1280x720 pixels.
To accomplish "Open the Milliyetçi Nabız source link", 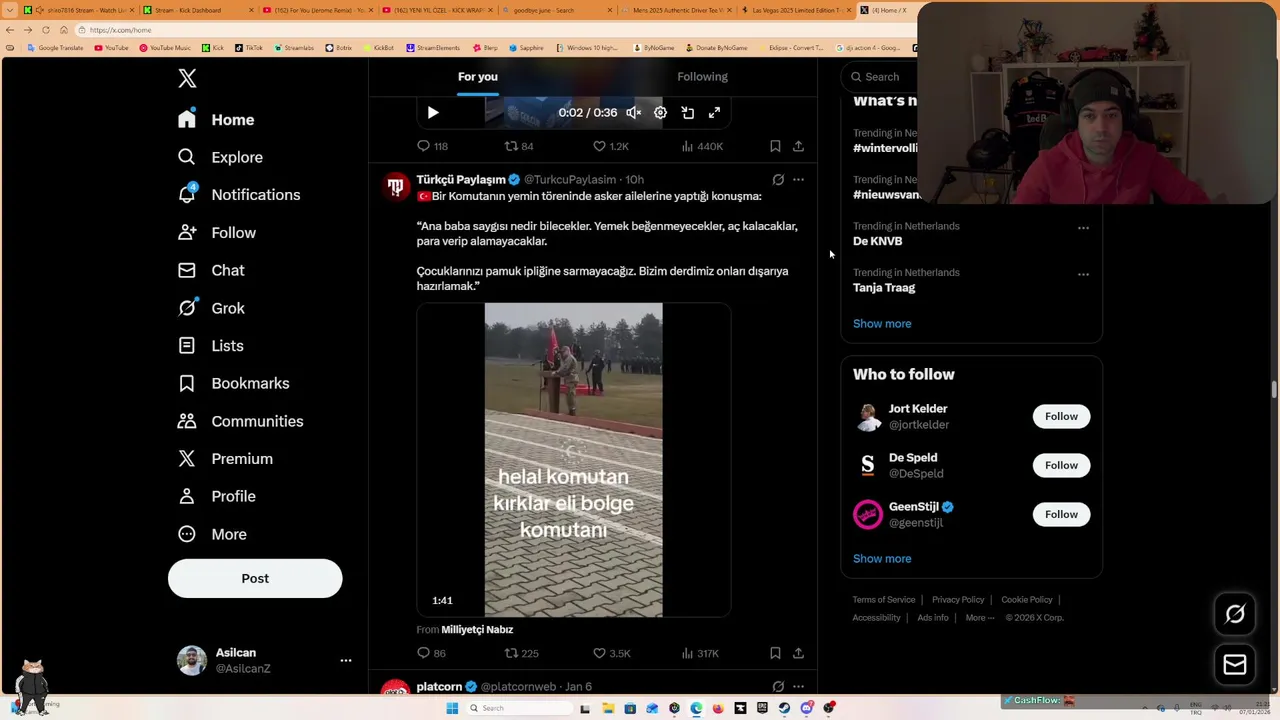I will click(x=477, y=630).
